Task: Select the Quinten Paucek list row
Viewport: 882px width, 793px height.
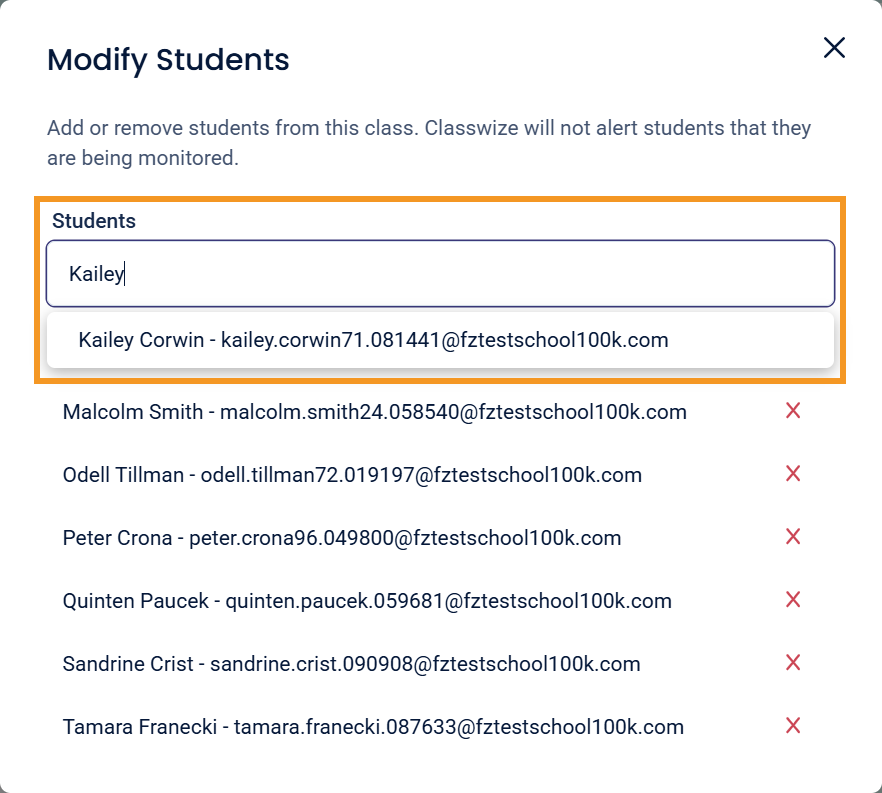Action: click(367, 601)
